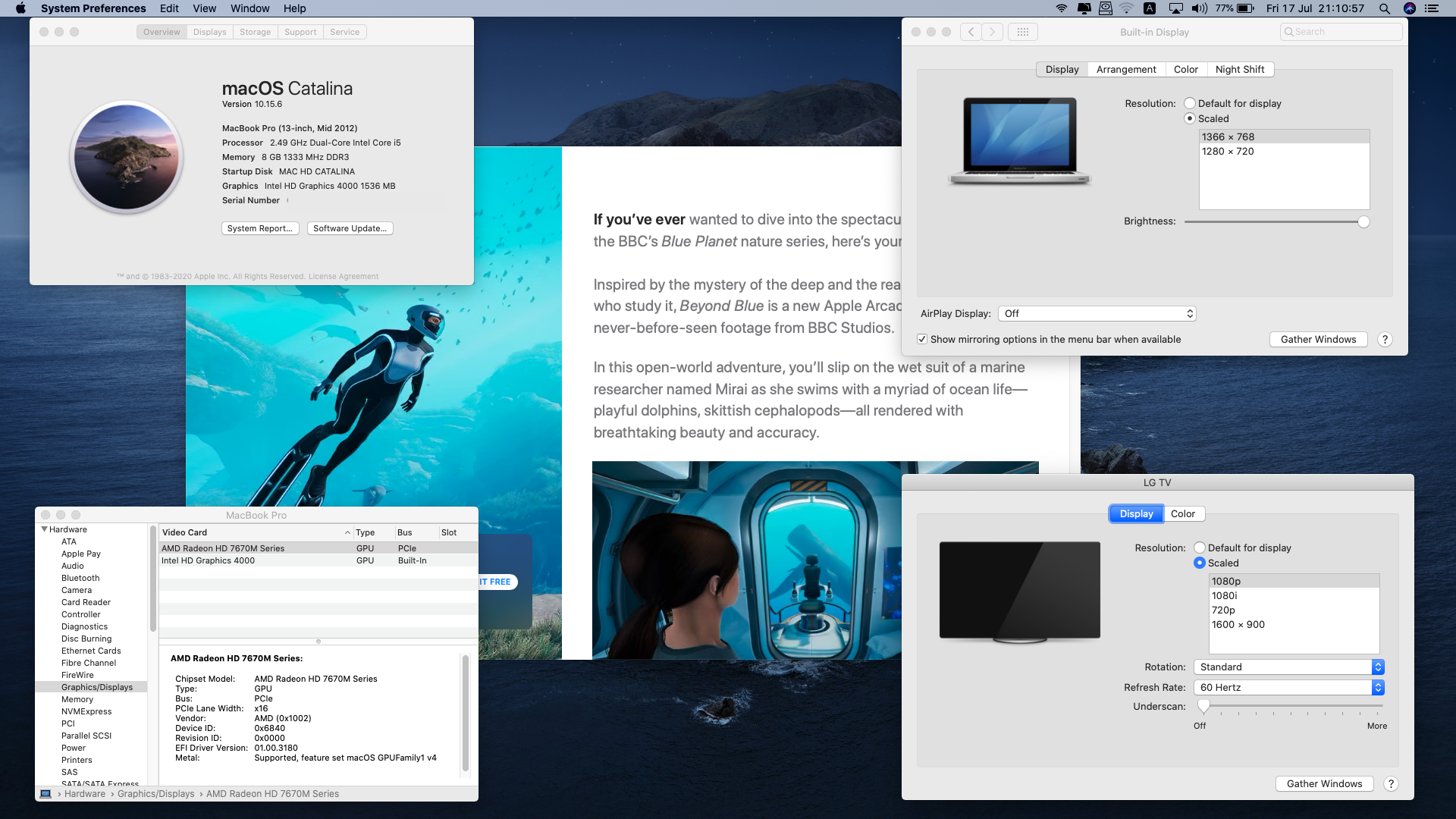Select Default for display in LG TV
This screenshot has height=819, width=1456.
pos(1200,548)
